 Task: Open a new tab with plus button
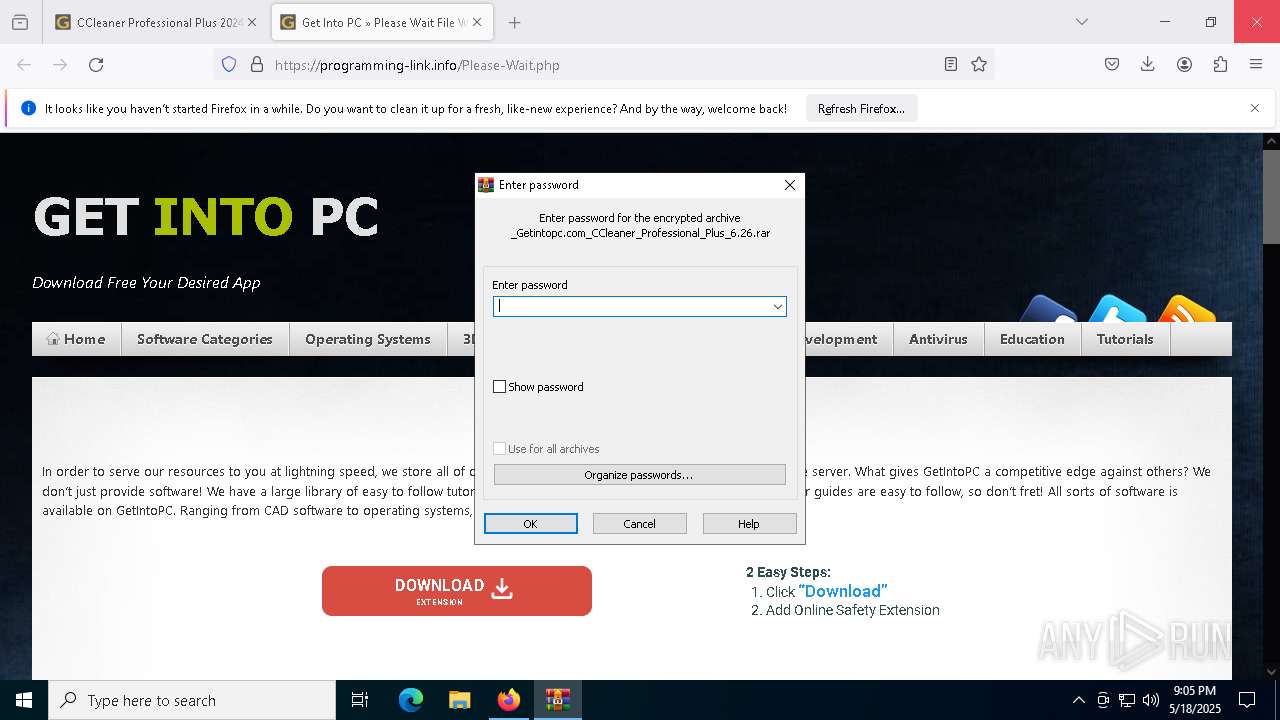[514, 22]
